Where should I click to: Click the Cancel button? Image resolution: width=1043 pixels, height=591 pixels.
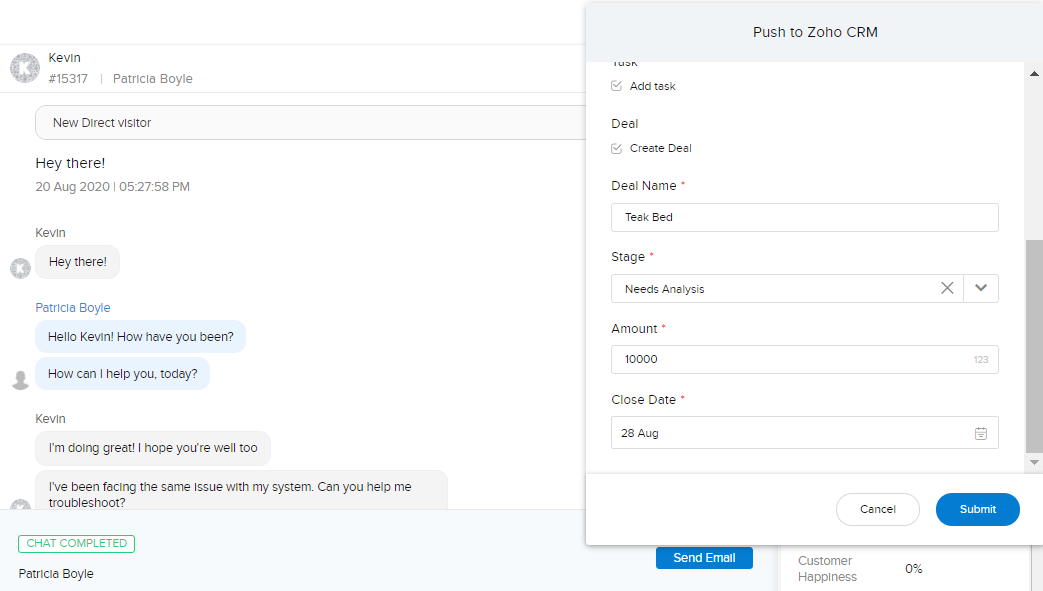coord(877,509)
